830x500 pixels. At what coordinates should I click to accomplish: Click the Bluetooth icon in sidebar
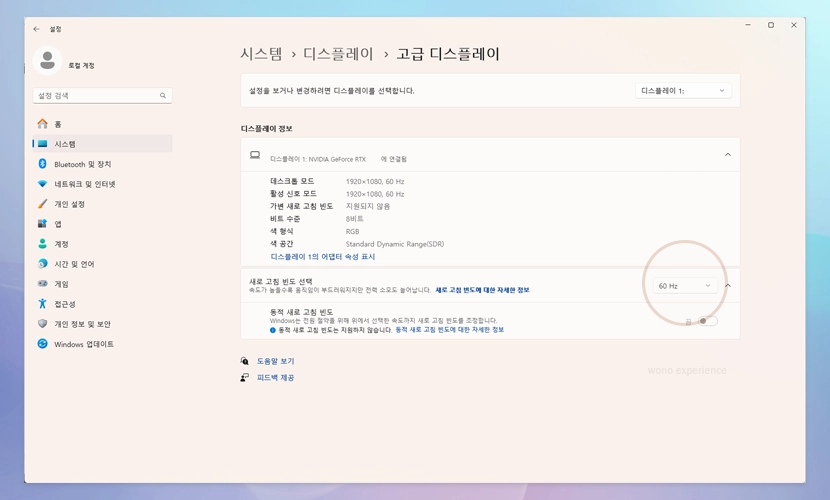(x=42, y=164)
